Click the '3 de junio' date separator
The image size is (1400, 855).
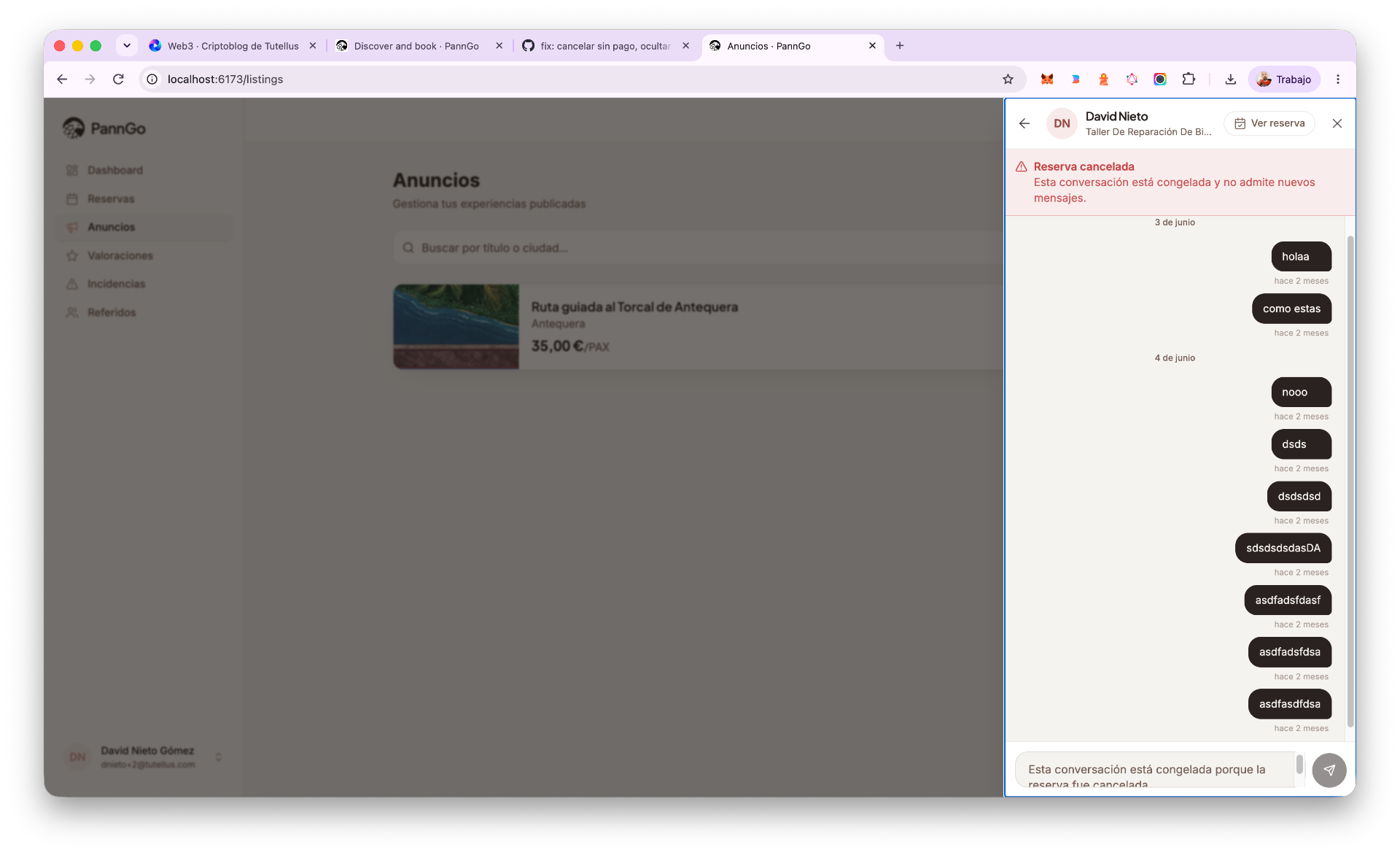(1175, 223)
